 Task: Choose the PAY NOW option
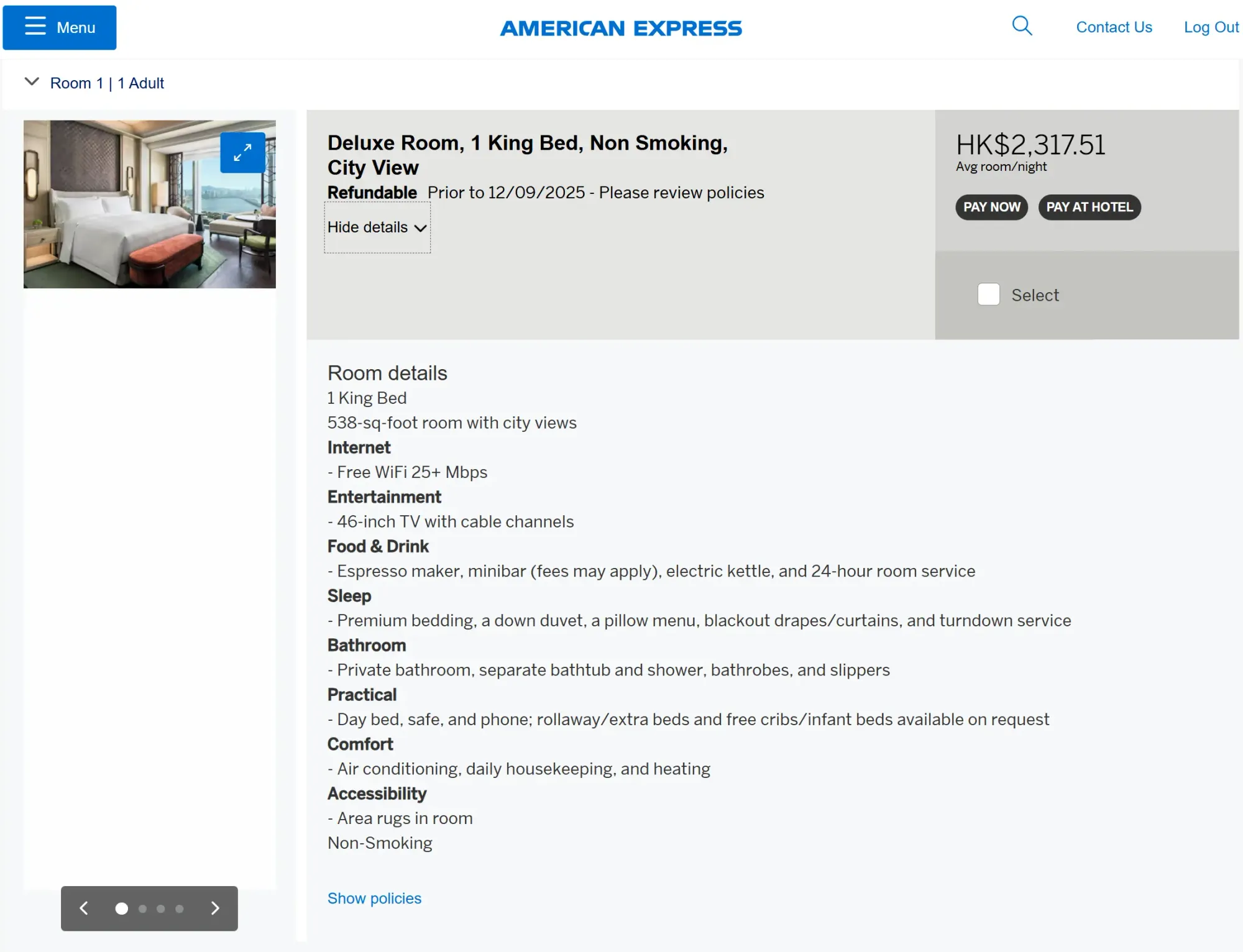pos(991,207)
